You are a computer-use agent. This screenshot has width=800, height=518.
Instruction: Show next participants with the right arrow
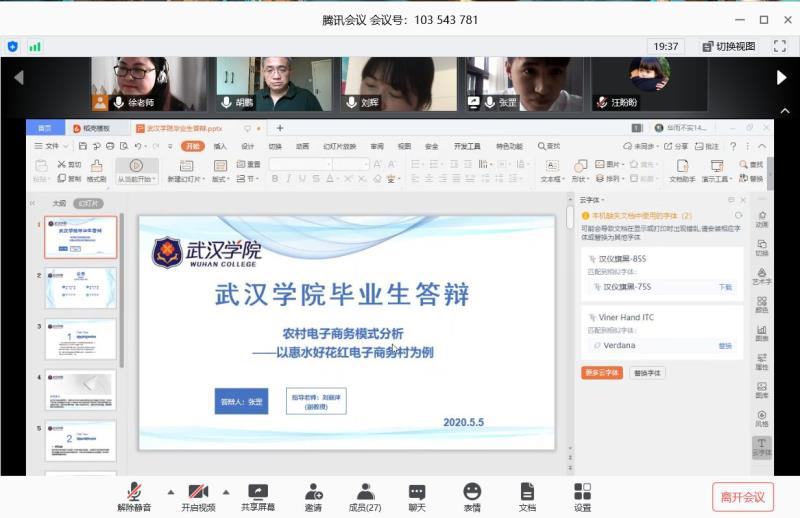[x=782, y=77]
